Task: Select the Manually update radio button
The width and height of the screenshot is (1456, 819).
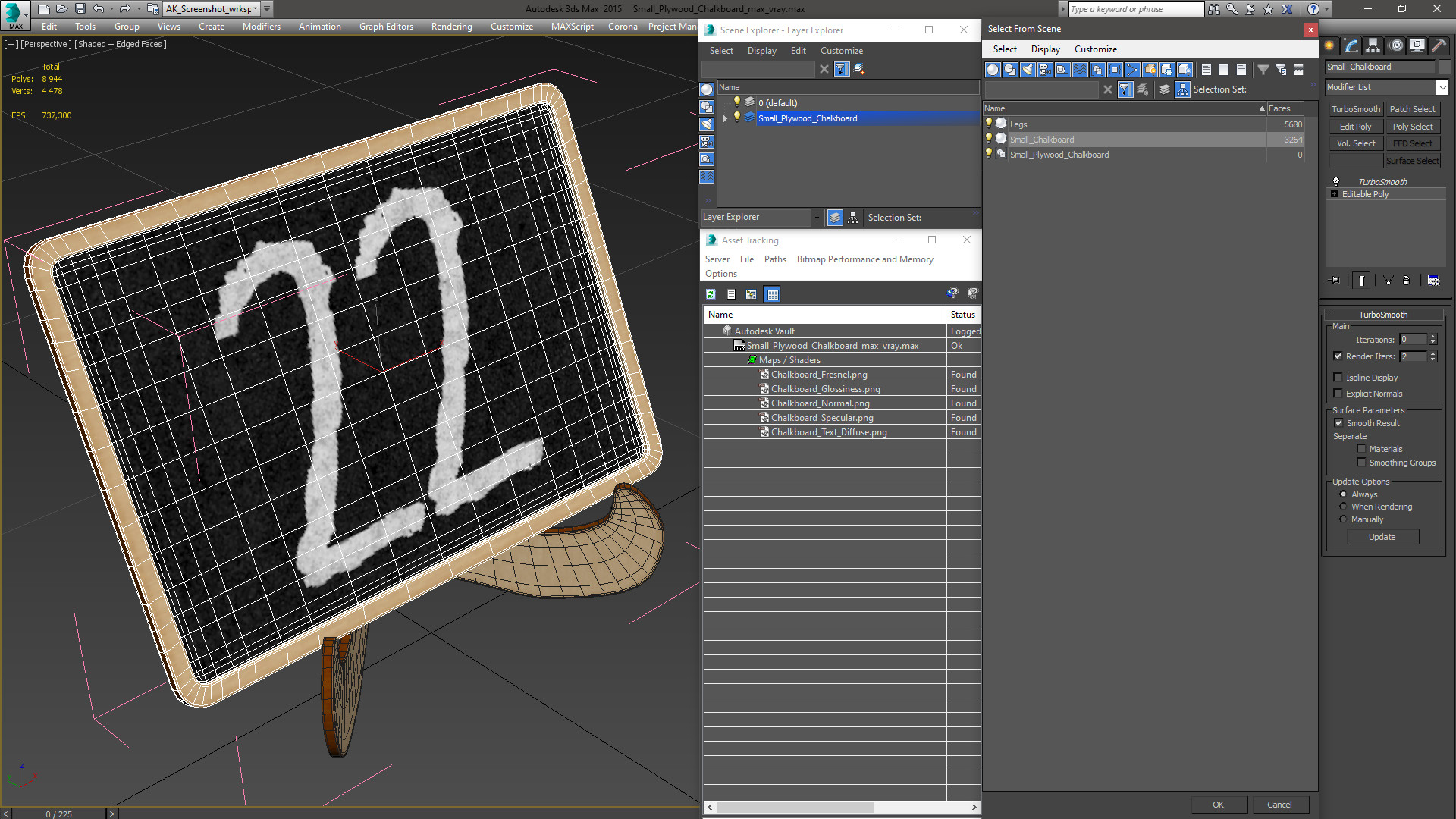Action: [1344, 519]
